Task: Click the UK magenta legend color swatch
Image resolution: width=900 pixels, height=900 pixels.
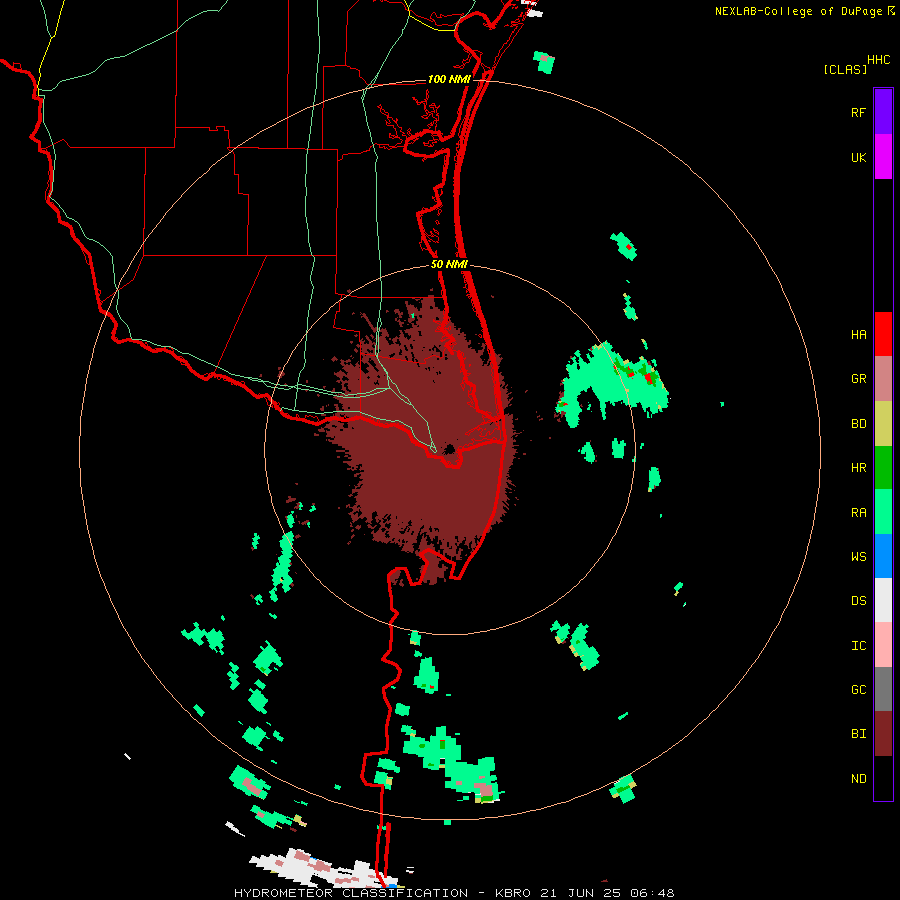Action: (883, 157)
